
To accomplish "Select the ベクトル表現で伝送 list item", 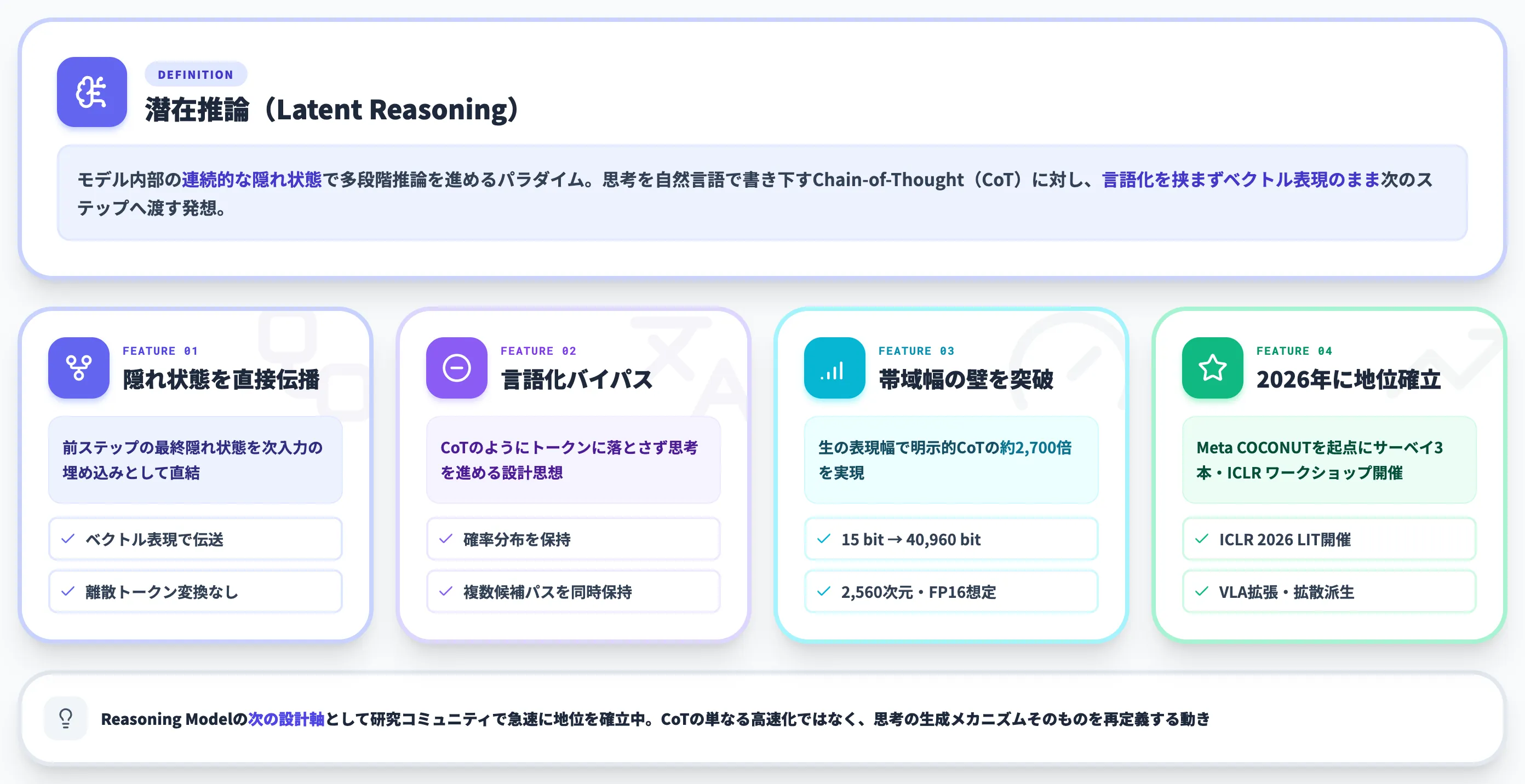I will tap(196, 538).
